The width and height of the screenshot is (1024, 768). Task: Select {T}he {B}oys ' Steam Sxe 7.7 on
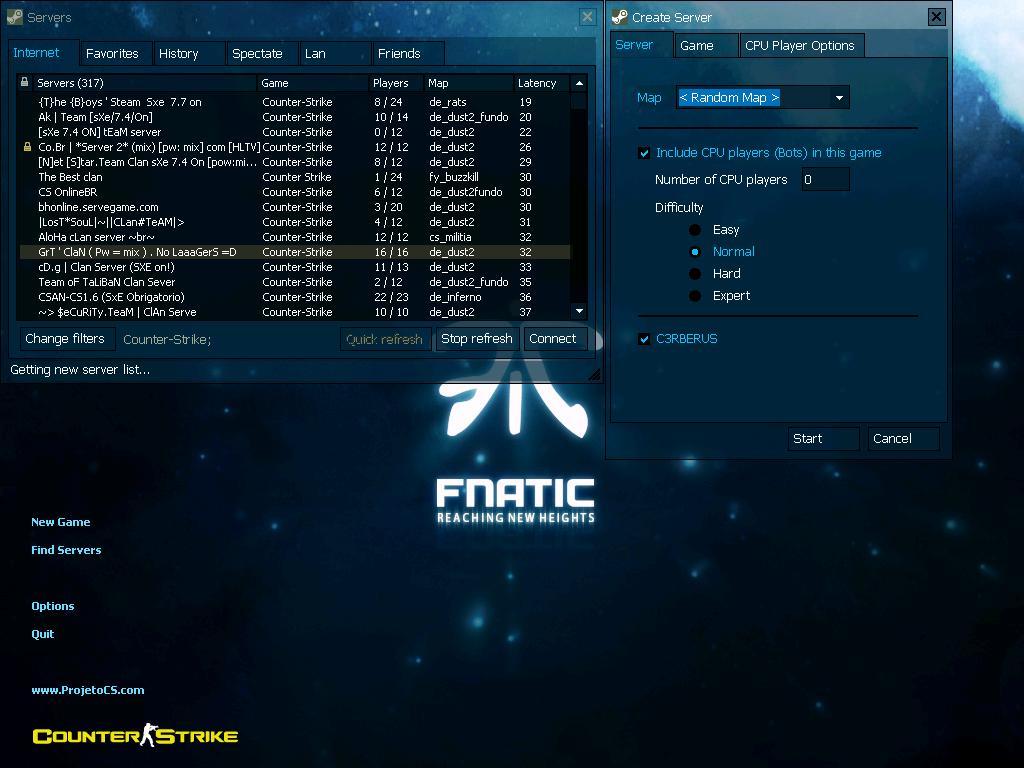(295, 102)
